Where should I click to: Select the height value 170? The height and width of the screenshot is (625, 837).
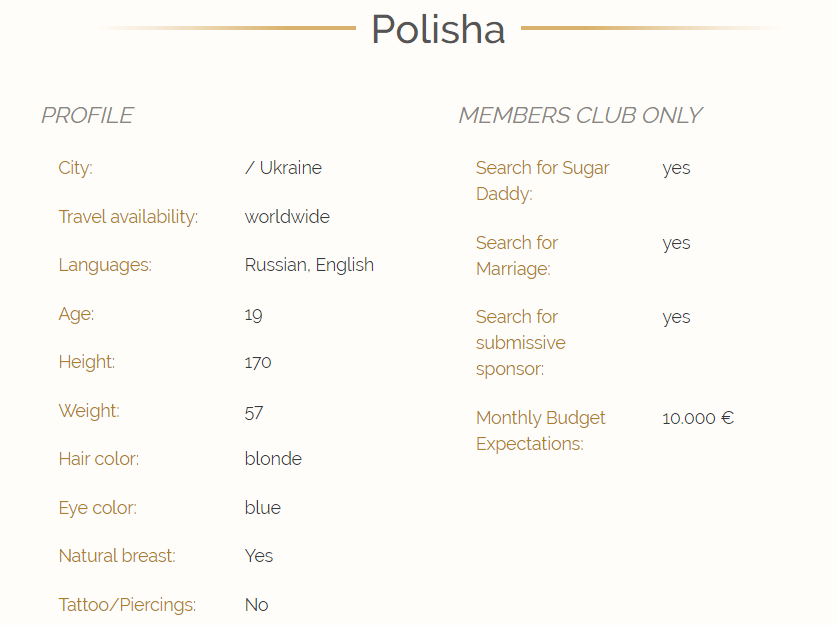pyautogui.click(x=258, y=362)
